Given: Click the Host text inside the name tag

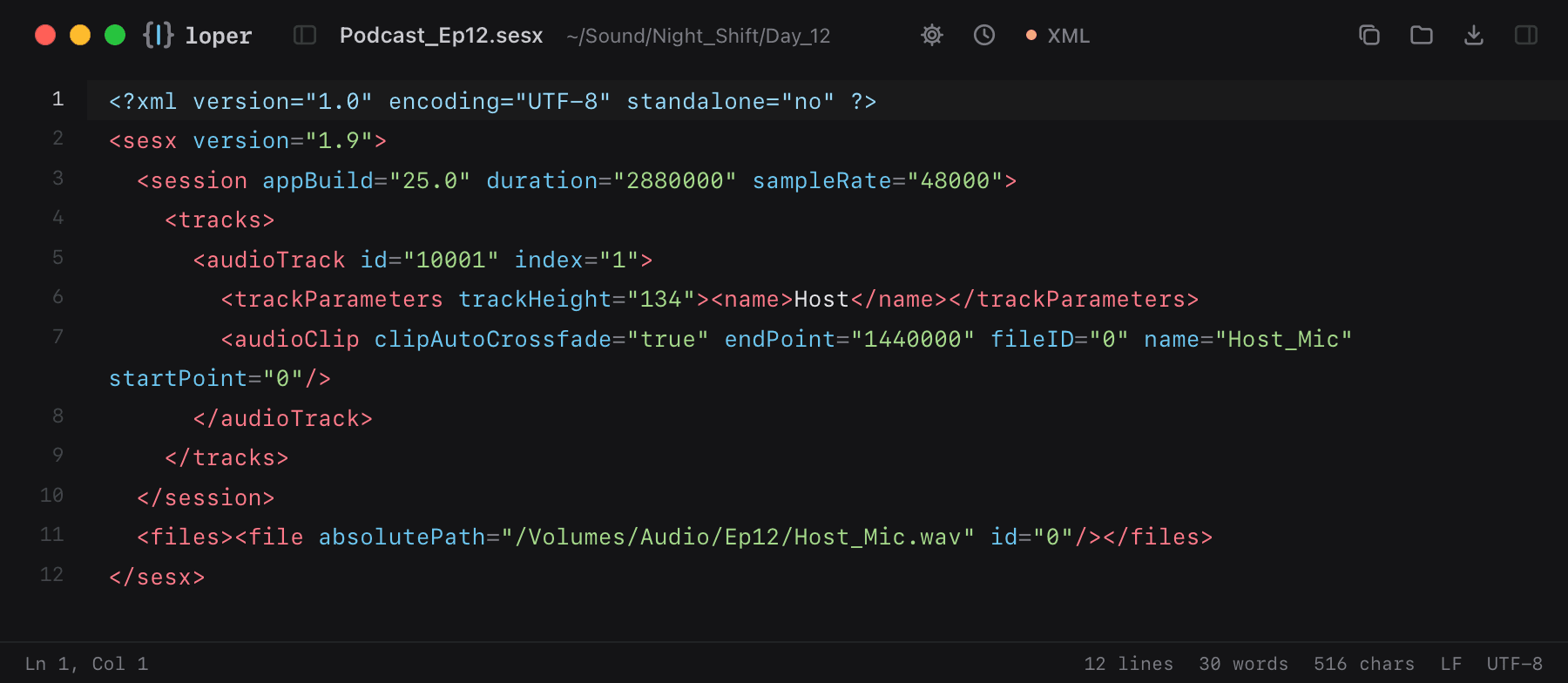Looking at the screenshot, I should [821, 300].
